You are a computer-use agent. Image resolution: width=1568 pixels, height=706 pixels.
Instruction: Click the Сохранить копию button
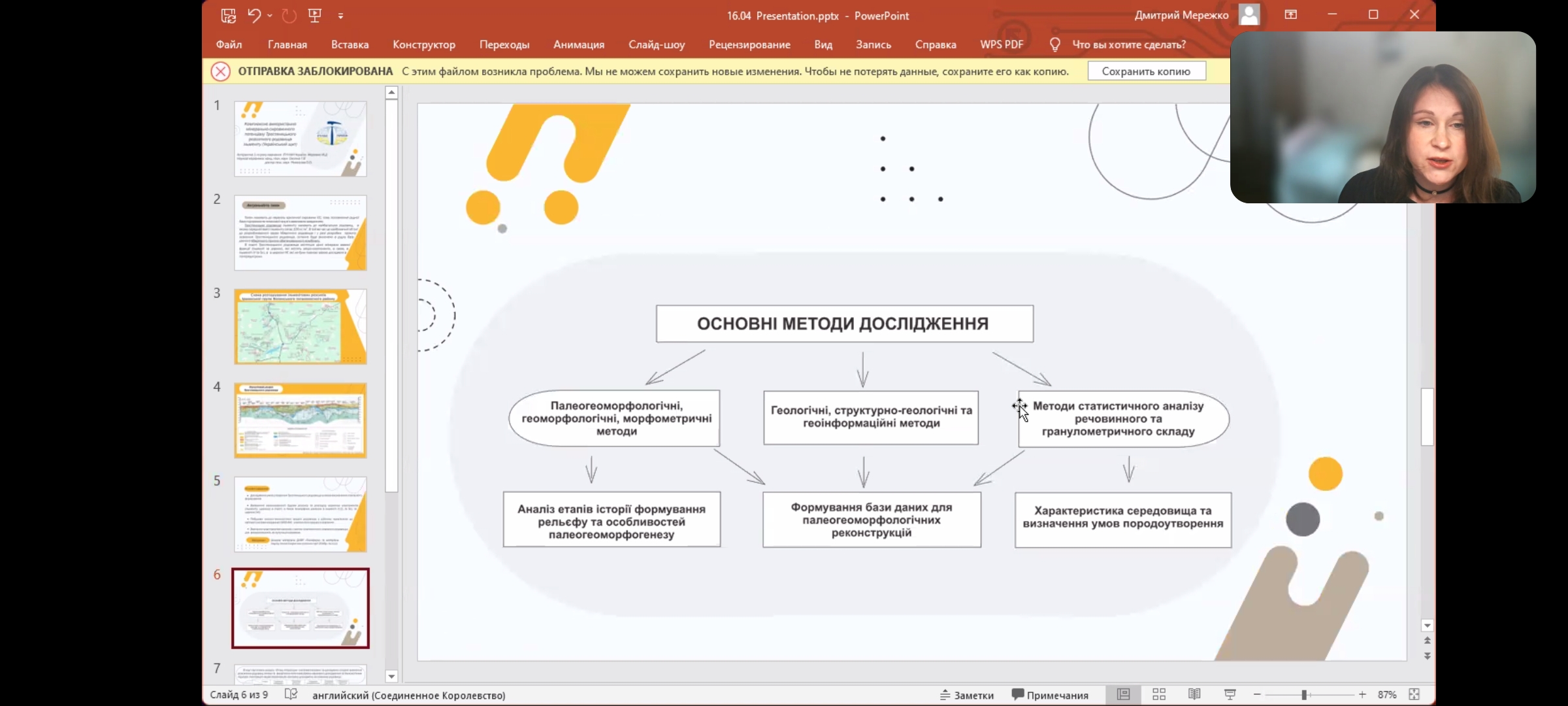point(1146,71)
